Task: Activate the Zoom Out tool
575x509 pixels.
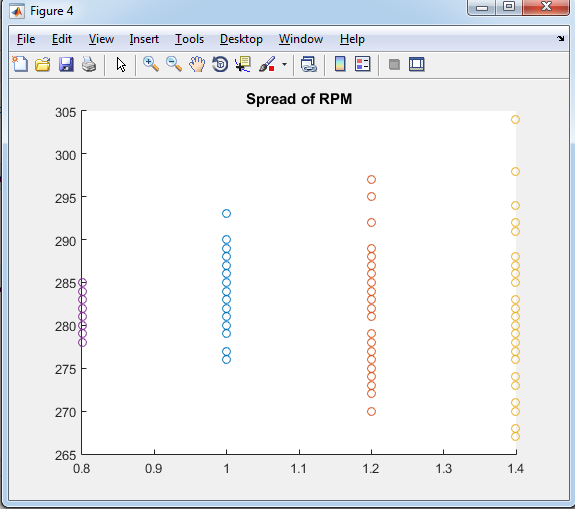Action: 174,64
